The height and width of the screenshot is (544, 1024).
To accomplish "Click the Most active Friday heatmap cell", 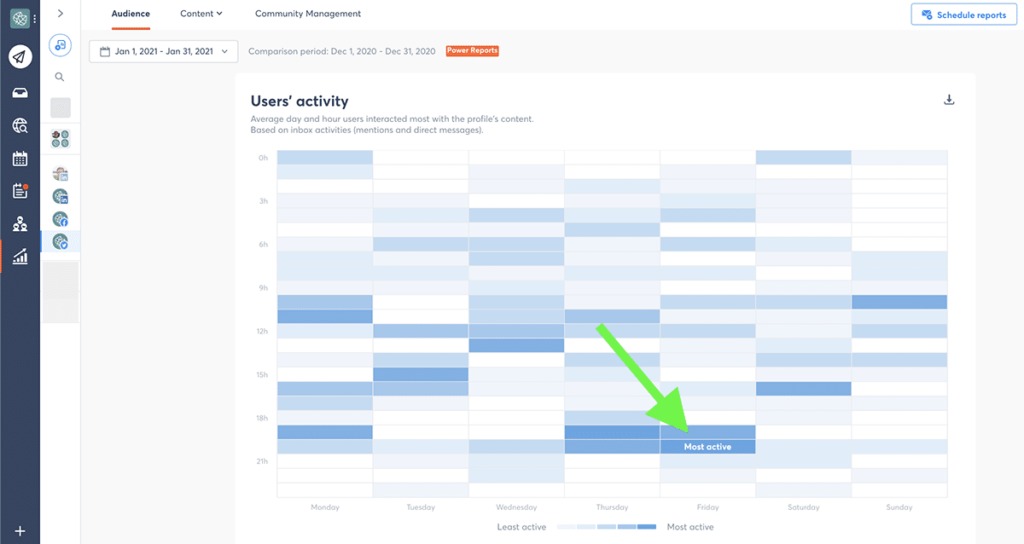I will (708, 447).
